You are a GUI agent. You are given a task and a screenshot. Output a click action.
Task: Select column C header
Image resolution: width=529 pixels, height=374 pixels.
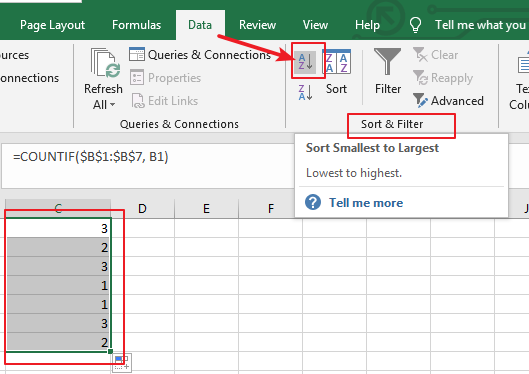tap(58, 208)
